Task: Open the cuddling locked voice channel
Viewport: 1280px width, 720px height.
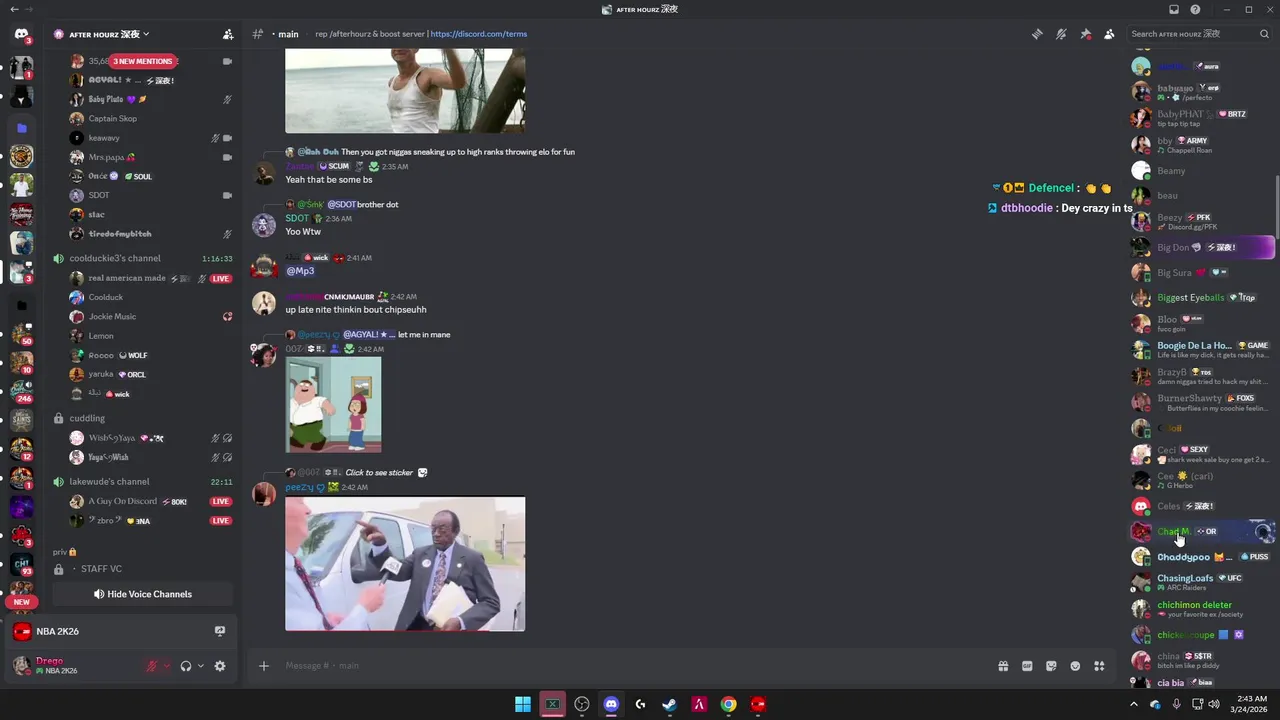Action: click(x=143, y=418)
